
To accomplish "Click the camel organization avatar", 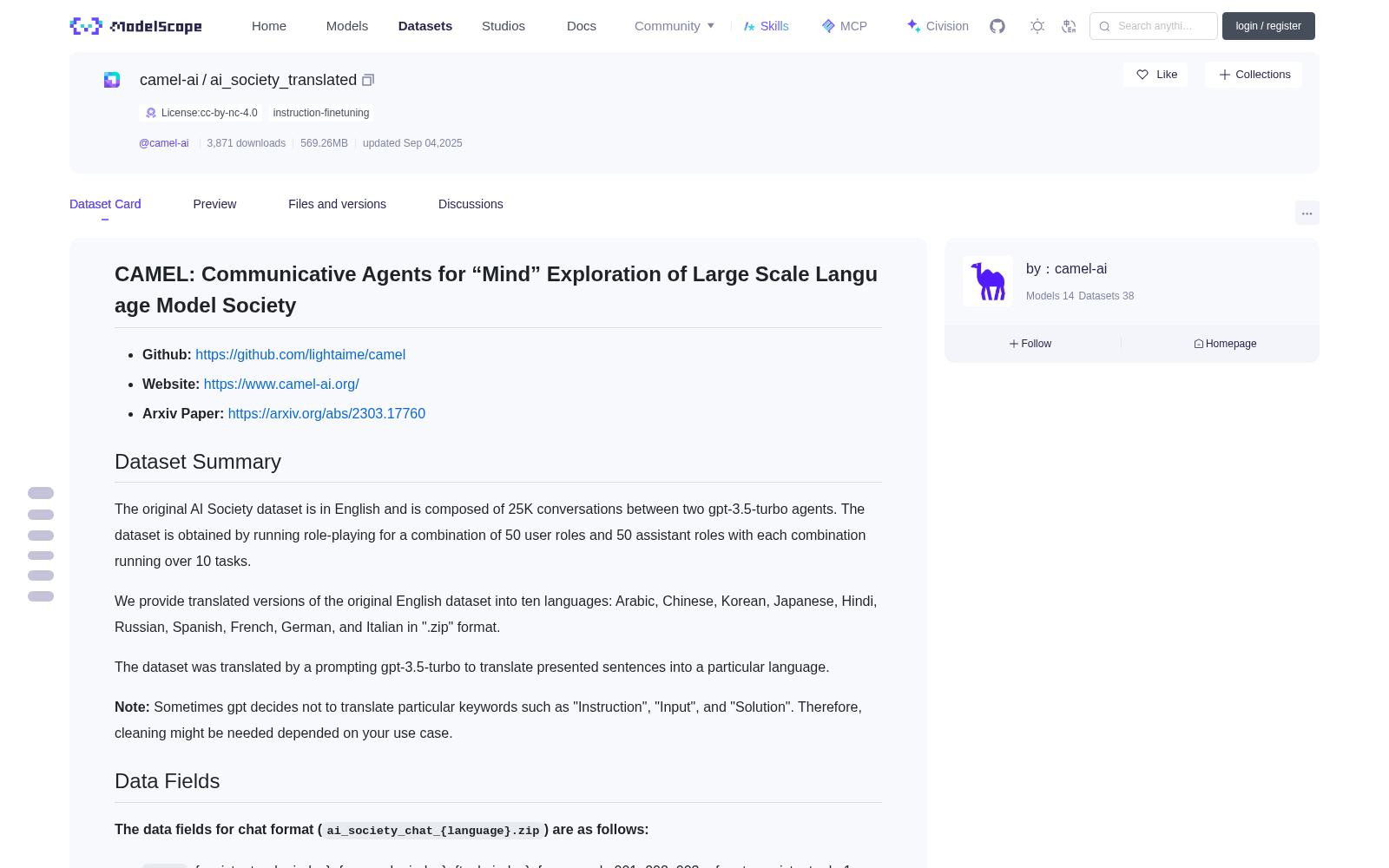I will (988, 281).
